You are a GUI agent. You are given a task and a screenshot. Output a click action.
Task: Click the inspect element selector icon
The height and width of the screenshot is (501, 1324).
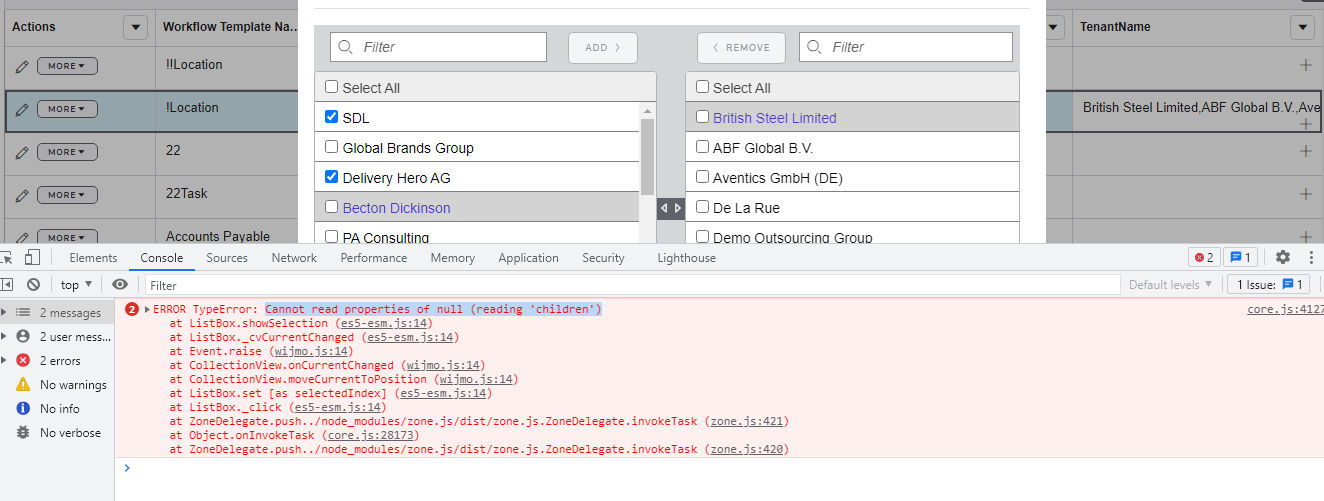pos(6,258)
